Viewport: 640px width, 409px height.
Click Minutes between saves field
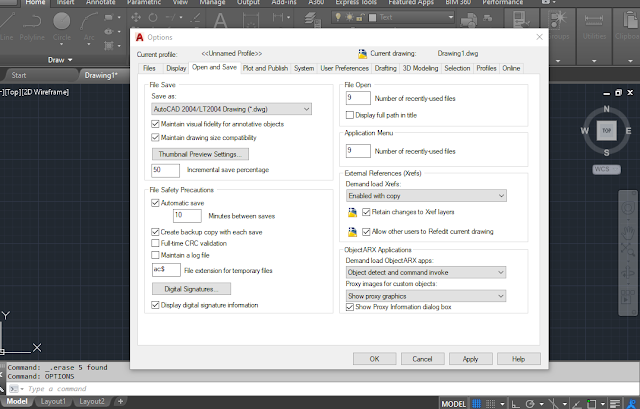tap(187, 216)
